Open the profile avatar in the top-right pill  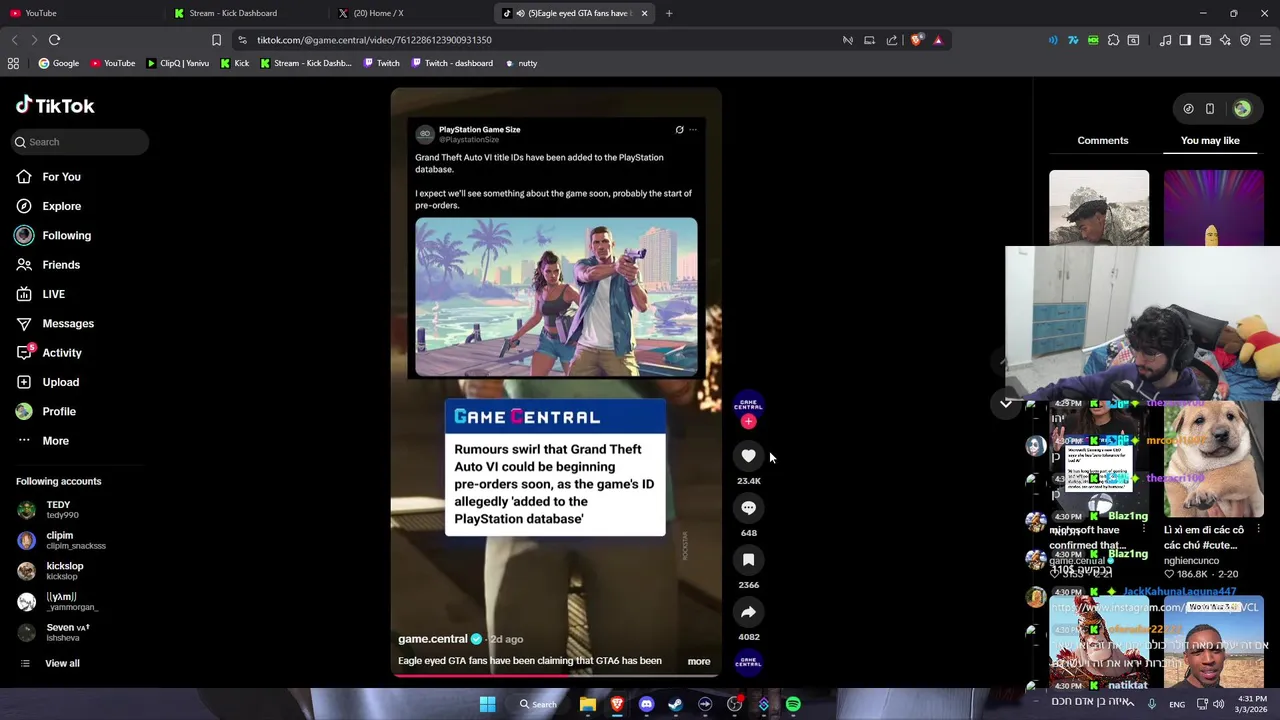pyautogui.click(x=1242, y=109)
